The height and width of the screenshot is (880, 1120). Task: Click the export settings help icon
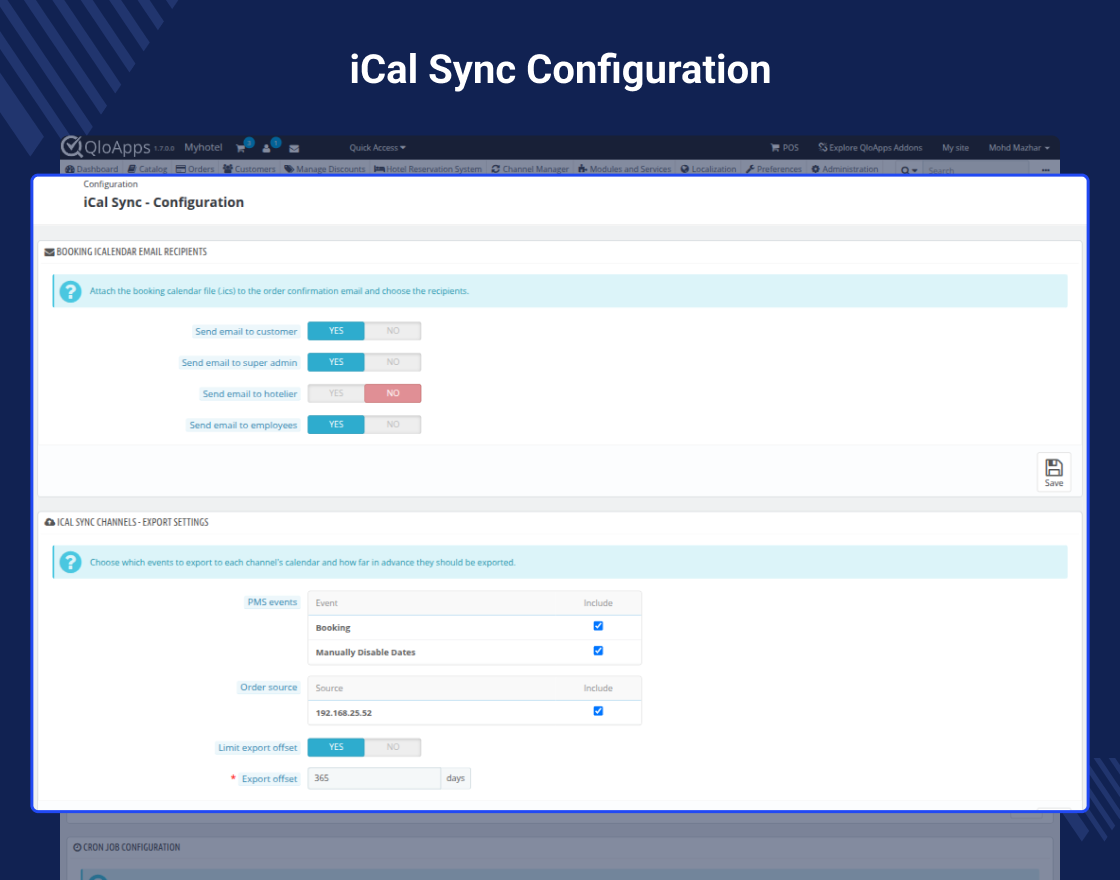click(x=70, y=563)
